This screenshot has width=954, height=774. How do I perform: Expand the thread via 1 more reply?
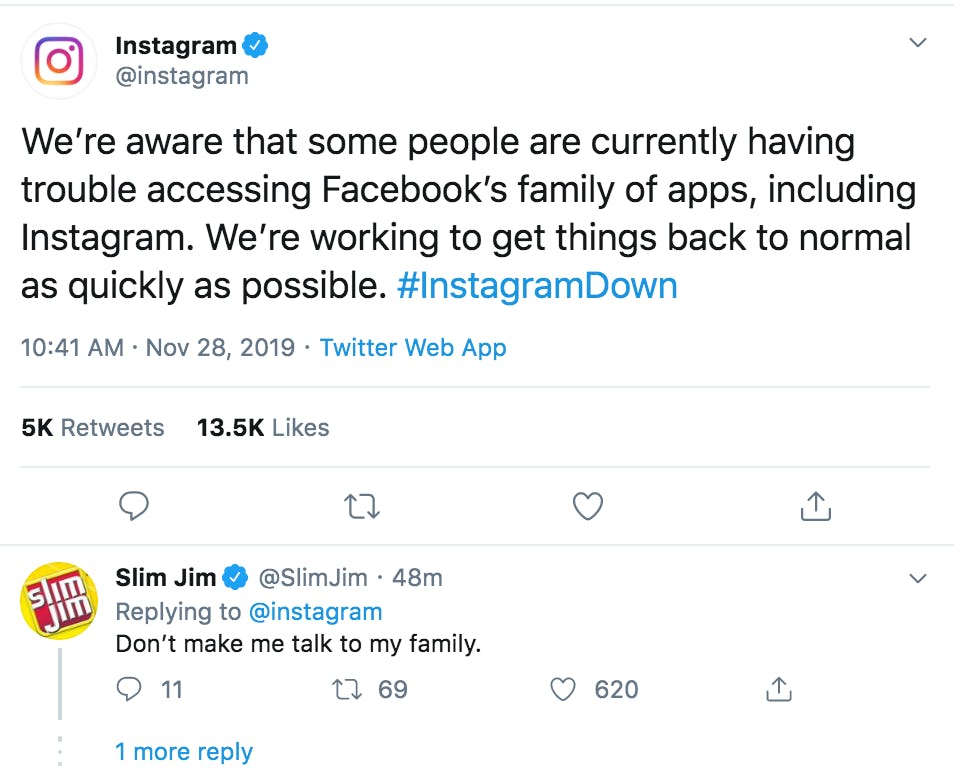tap(184, 751)
